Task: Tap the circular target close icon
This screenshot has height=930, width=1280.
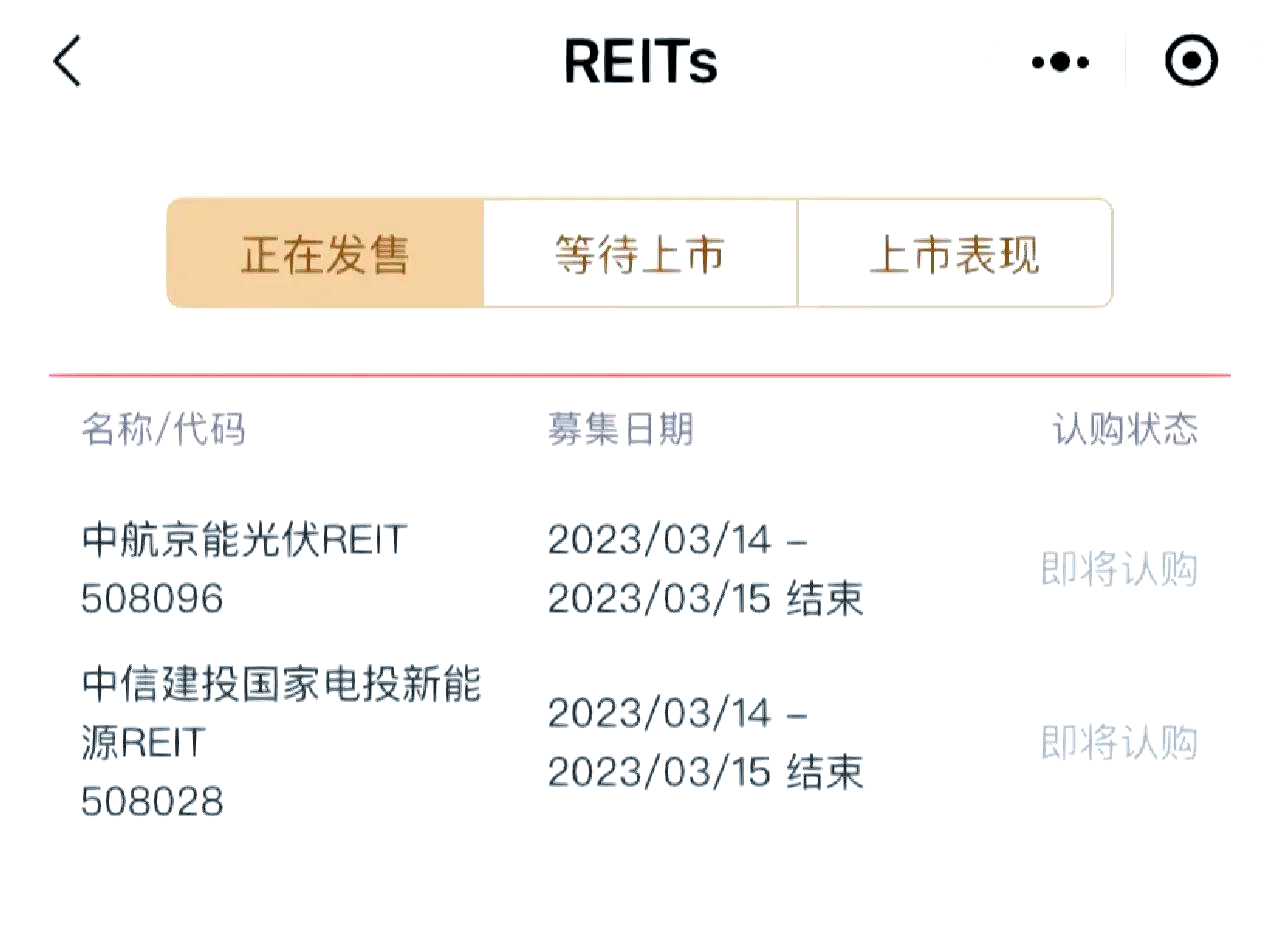Action: [x=1191, y=62]
